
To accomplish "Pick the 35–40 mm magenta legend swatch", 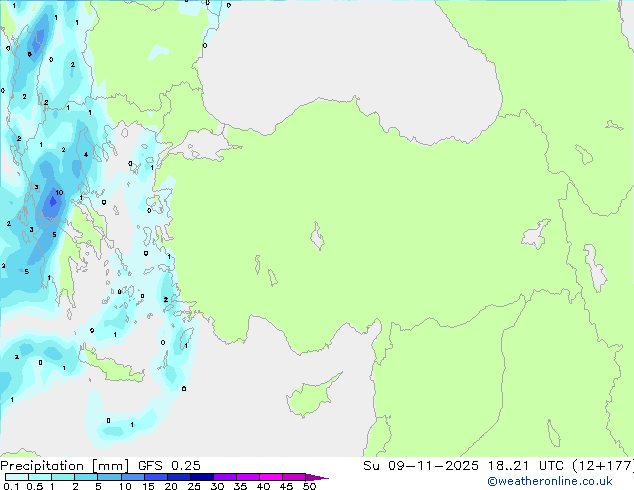I will (247, 477).
